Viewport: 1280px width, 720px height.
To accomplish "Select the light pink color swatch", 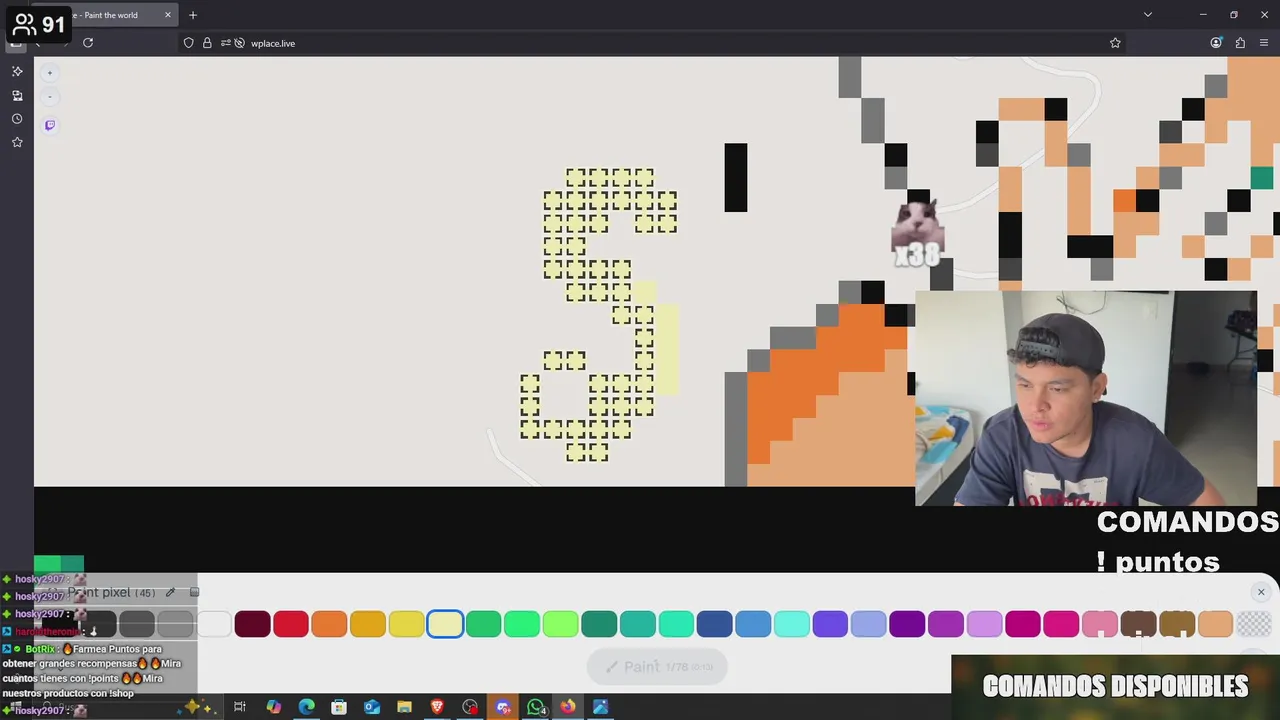I will (x=1099, y=624).
